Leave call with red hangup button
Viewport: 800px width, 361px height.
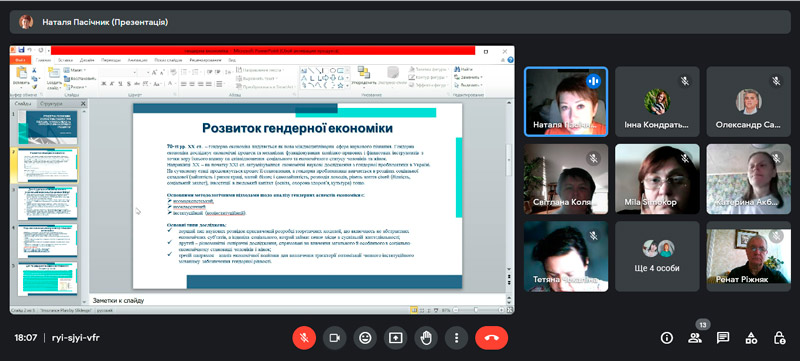(x=491, y=338)
